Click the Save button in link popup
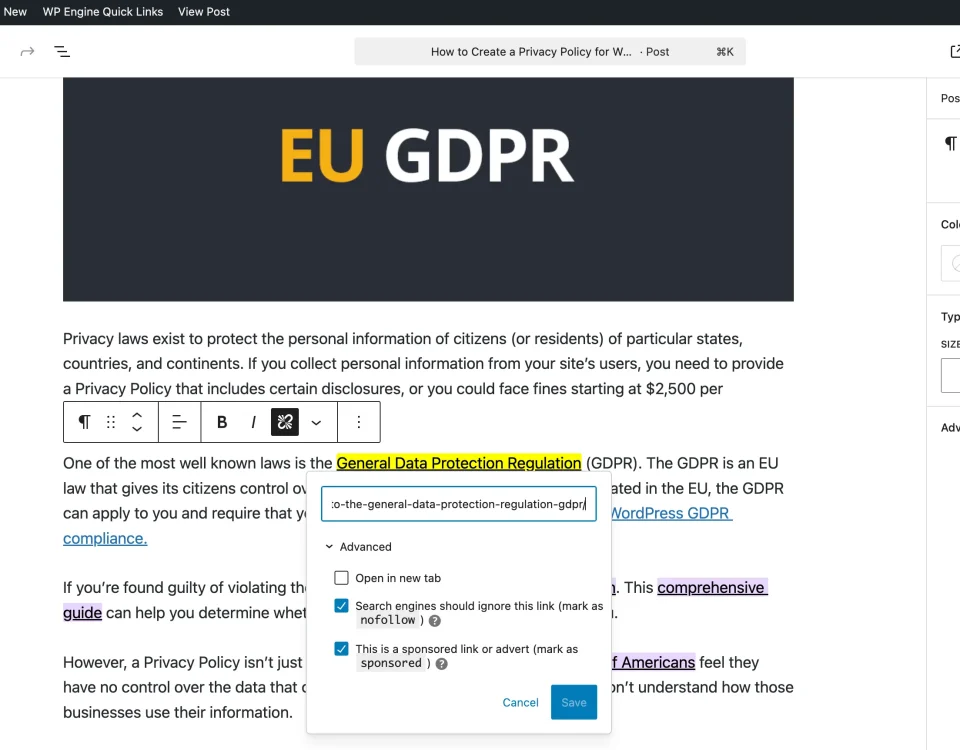960x750 pixels. (x=573, y=702)
